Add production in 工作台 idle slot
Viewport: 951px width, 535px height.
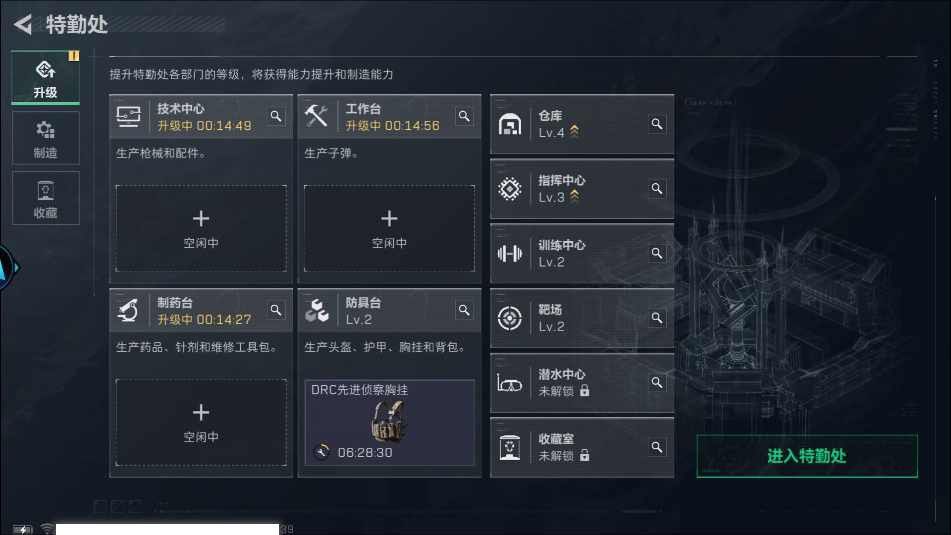tap(389, 228)
